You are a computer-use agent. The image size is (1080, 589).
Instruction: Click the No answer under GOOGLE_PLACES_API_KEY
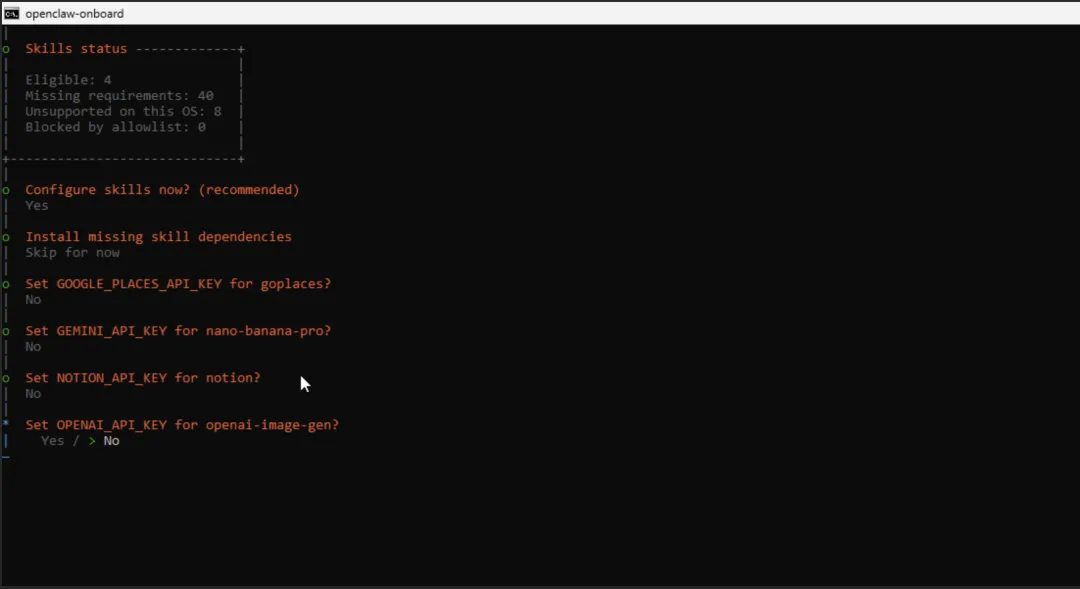click(x=33, y=300)
